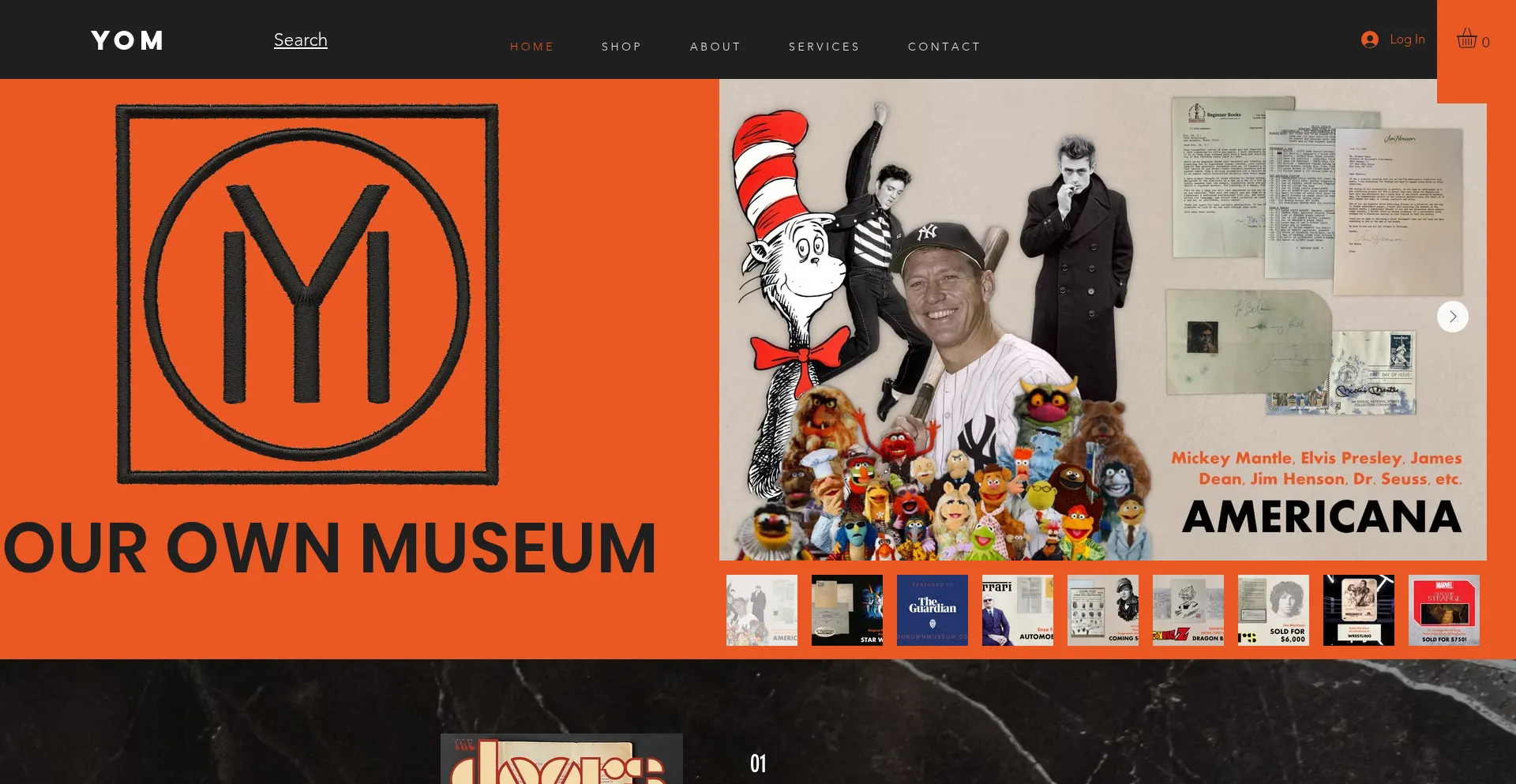Open the ABOUT menu item
The width and height of the screenshot is (1516, 784).
tap(715, 47)
